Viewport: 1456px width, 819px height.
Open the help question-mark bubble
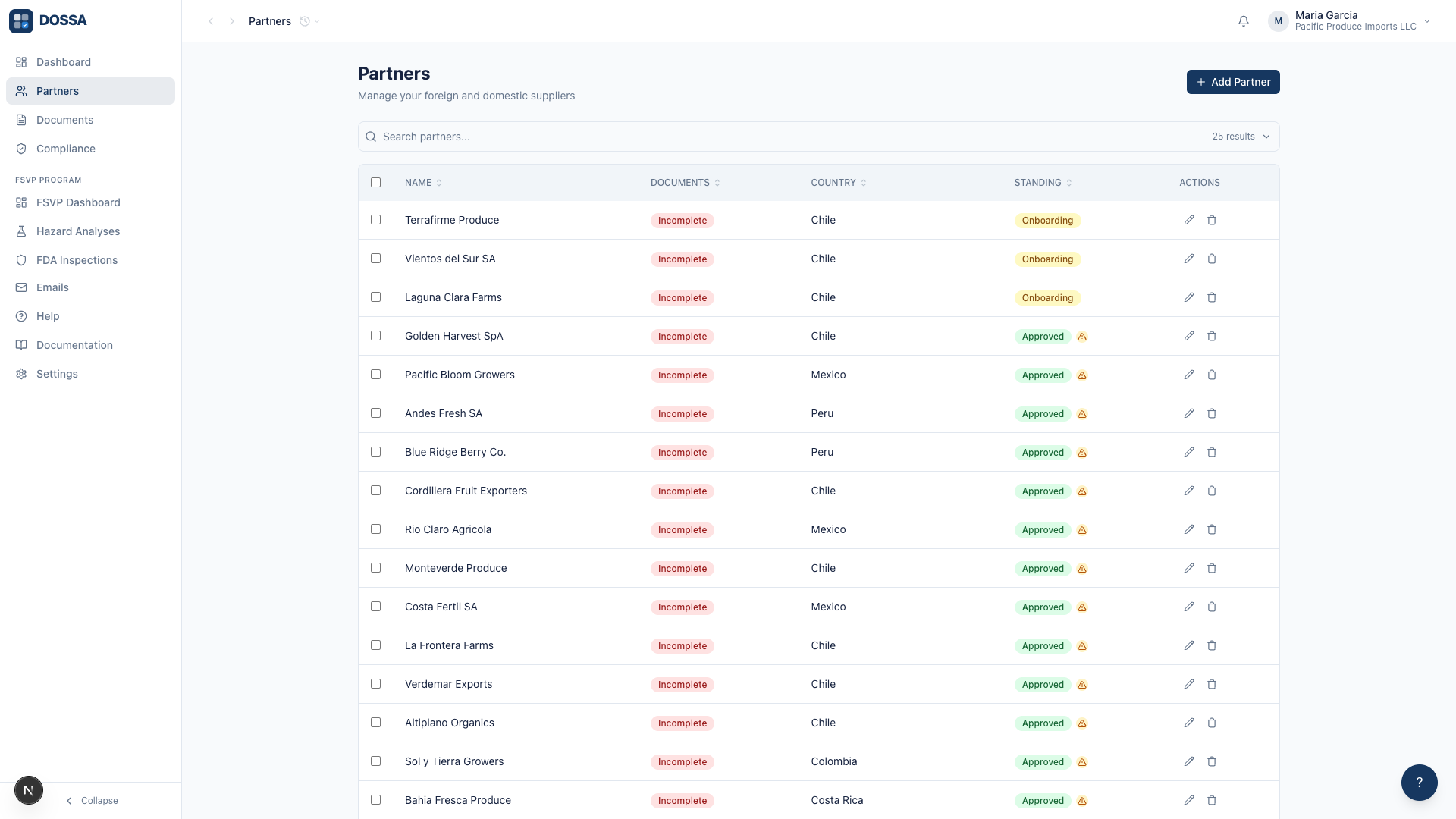click(x=1420, y=783)
